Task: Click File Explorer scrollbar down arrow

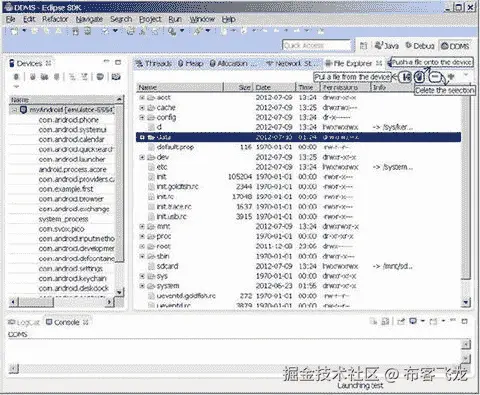Action: point(466,303)
